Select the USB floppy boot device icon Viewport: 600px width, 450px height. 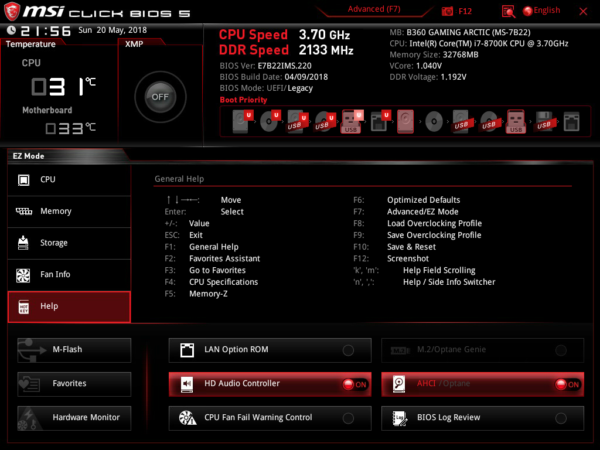tap(544, 122)
